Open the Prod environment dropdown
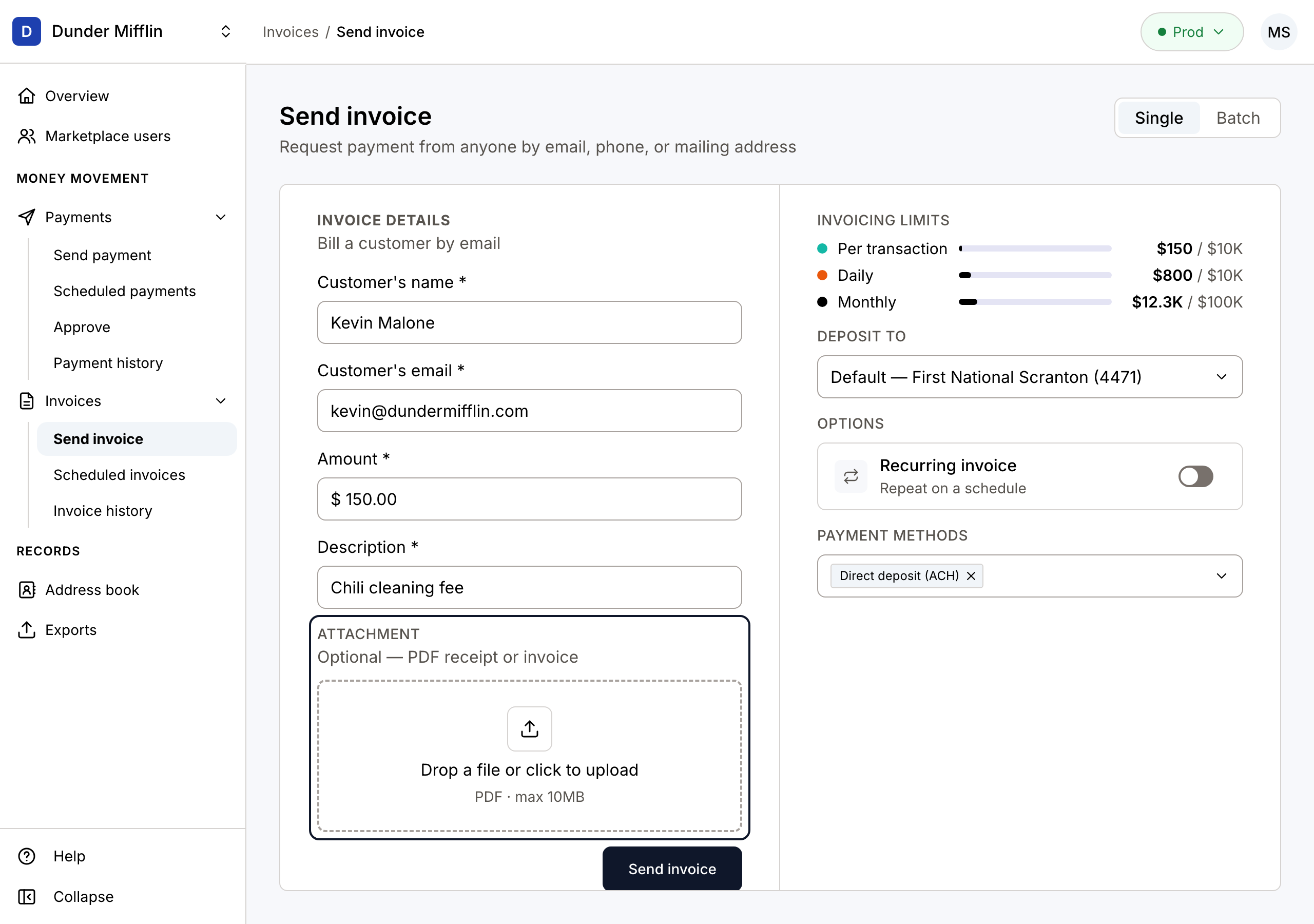The width and height of the screenshot is (1314, 924). coord(1191,31)
